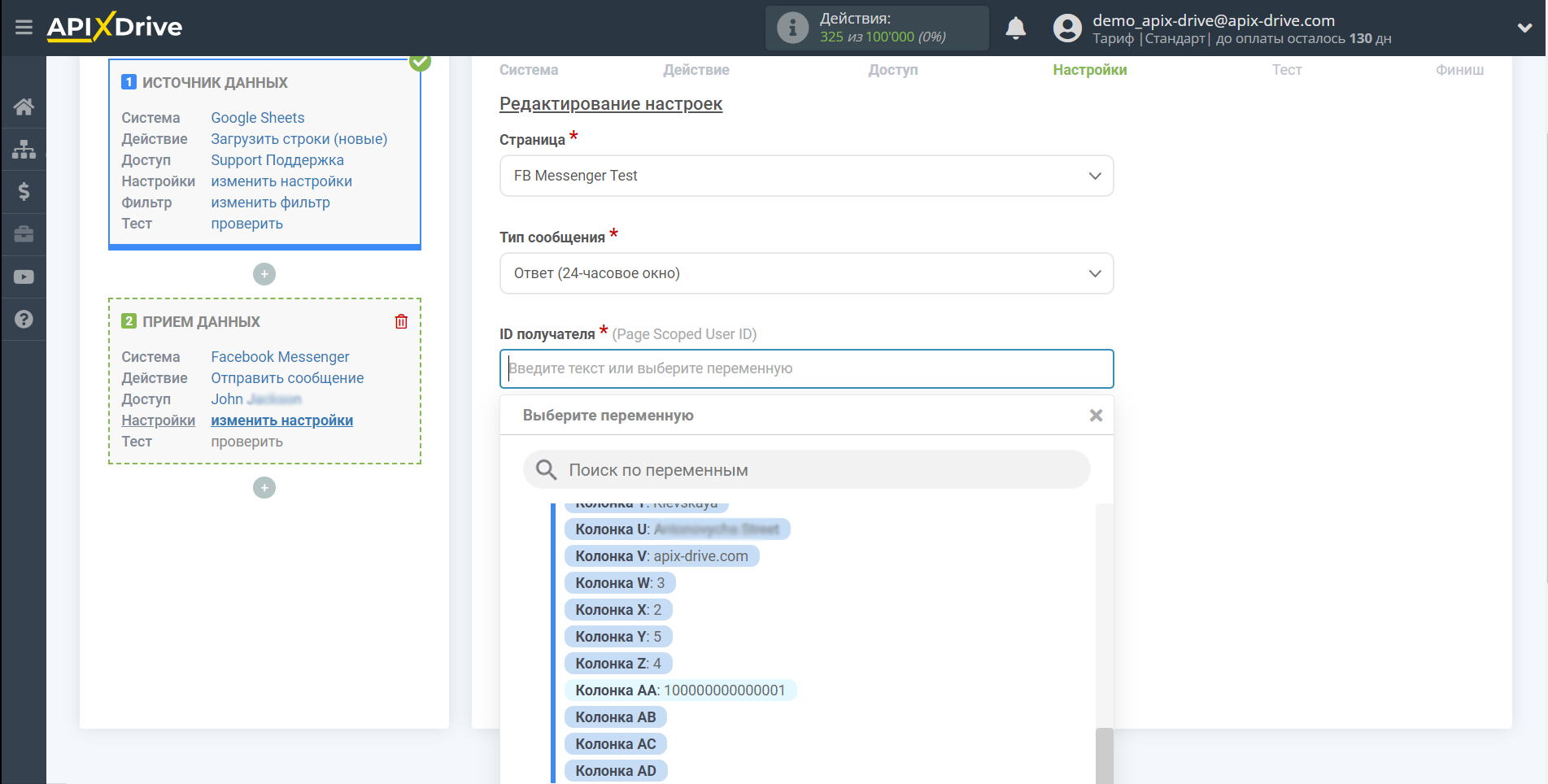The height and width of the screenshot is (784, 1548).
Task: Open the briefcase icon in sidebar
Action: click(24, 234)
